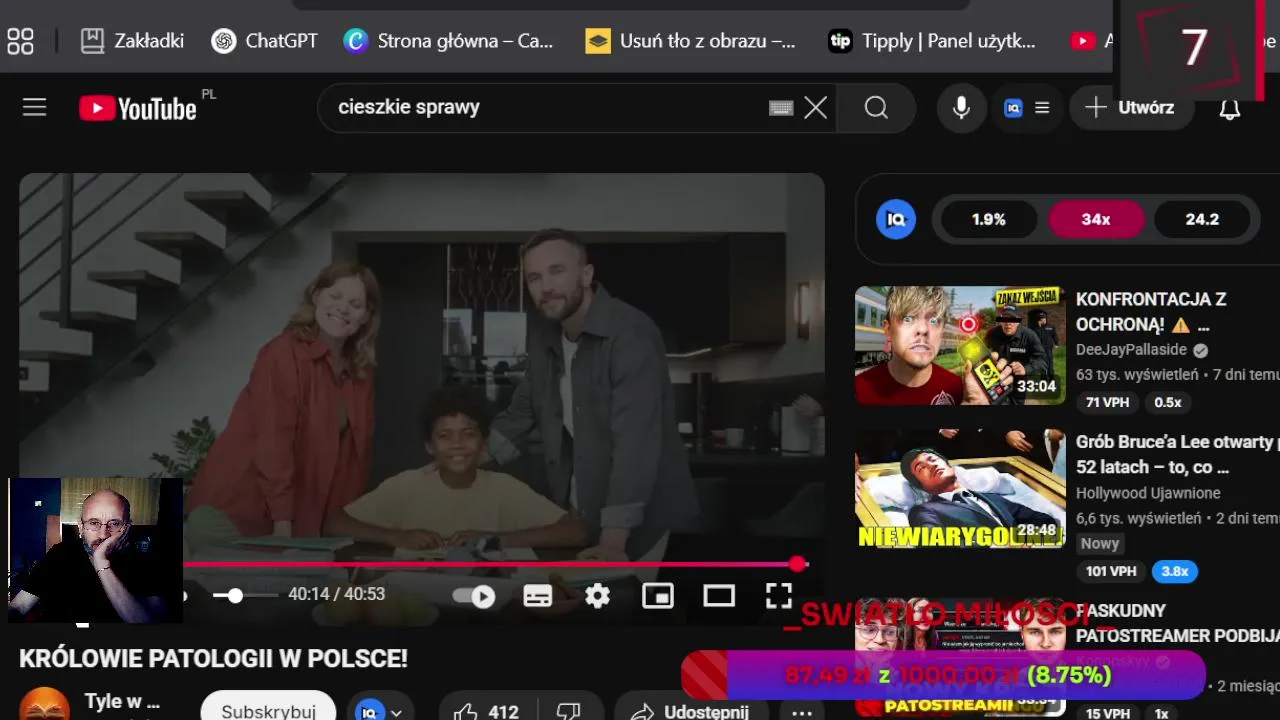Open player settings gear

pos(598,597)
